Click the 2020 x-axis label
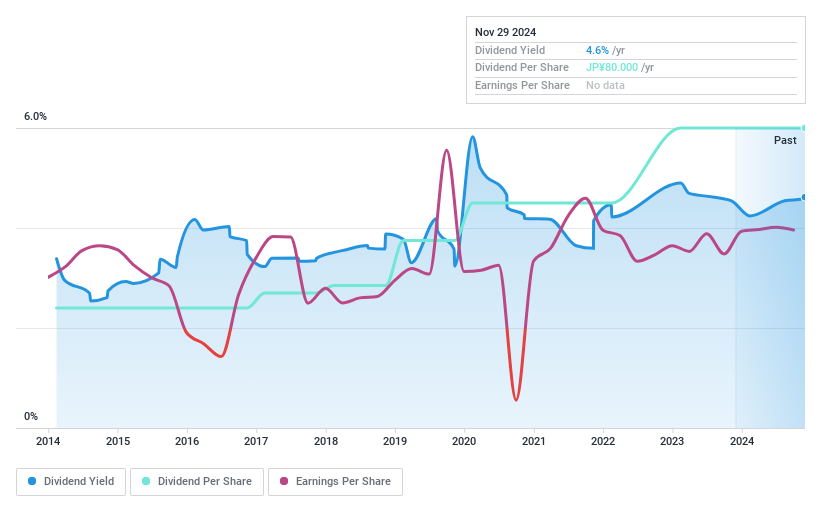 (x=464, y=441)
